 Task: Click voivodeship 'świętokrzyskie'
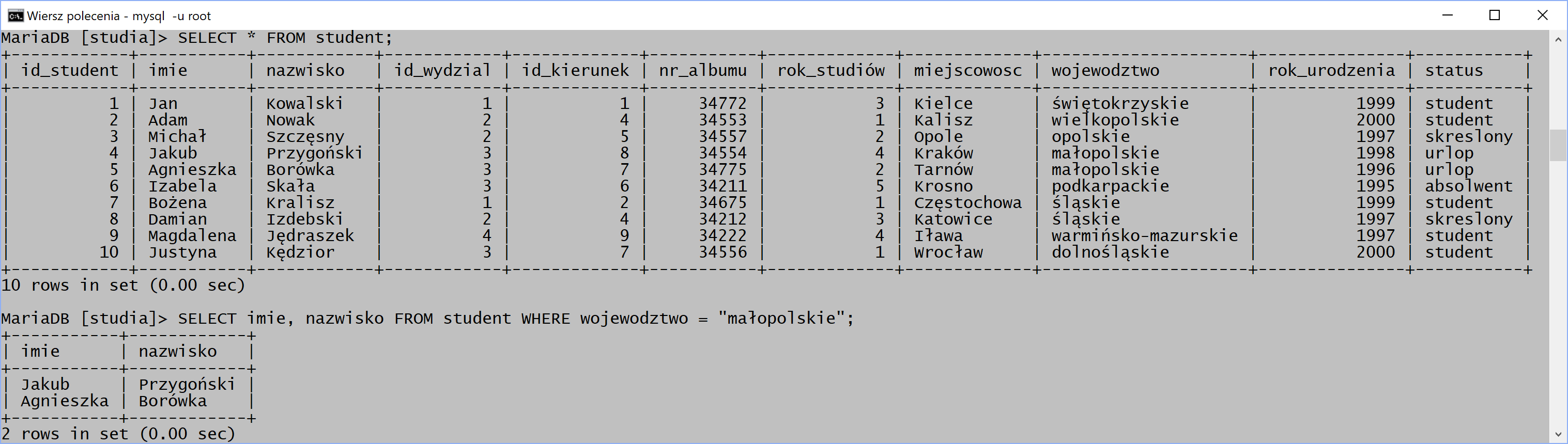1120,104
